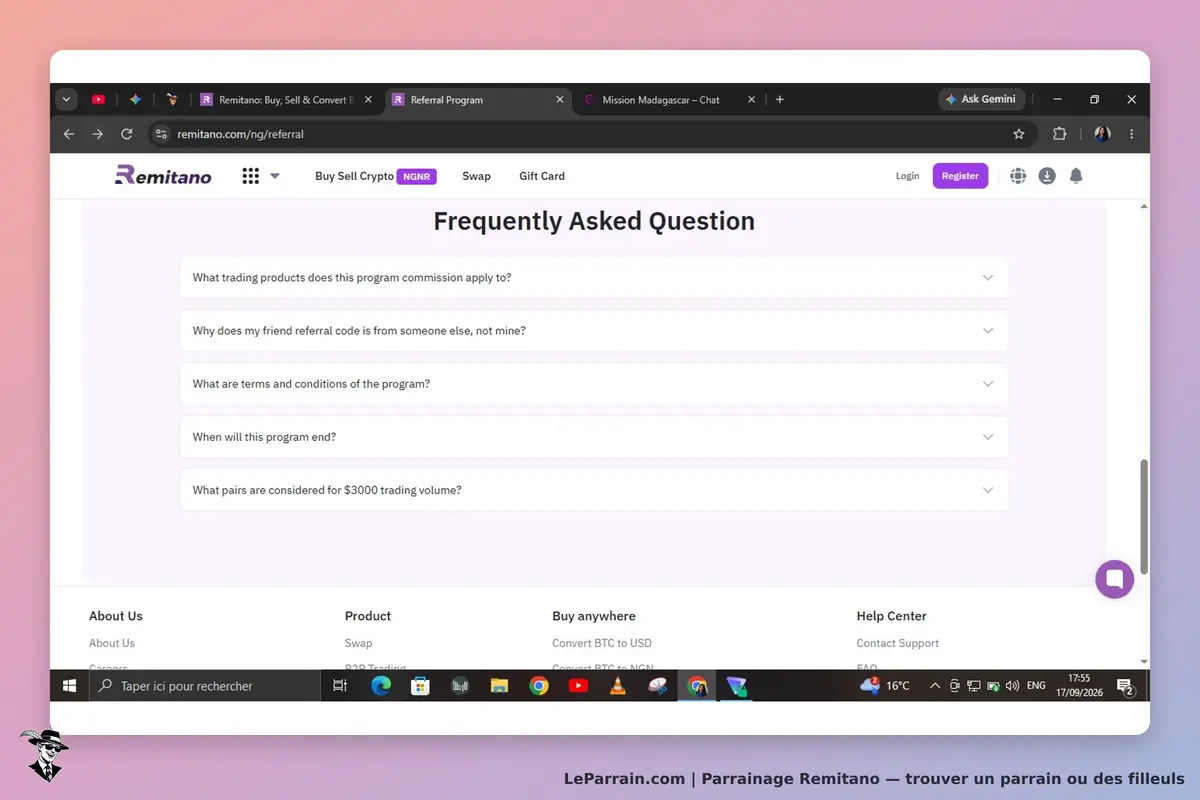Image resolution: width=1200 pixels, height=800 pixels.
Task: Open the Chrome profile avatar
Action: [1102, 134]
